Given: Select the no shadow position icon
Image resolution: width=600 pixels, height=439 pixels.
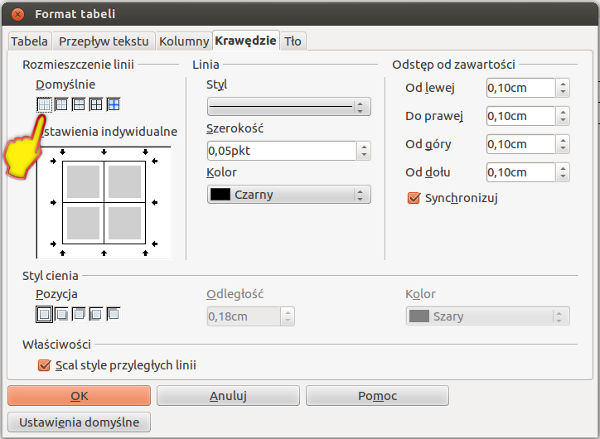Looking at the screenshot, I should (x=44, y=314).
